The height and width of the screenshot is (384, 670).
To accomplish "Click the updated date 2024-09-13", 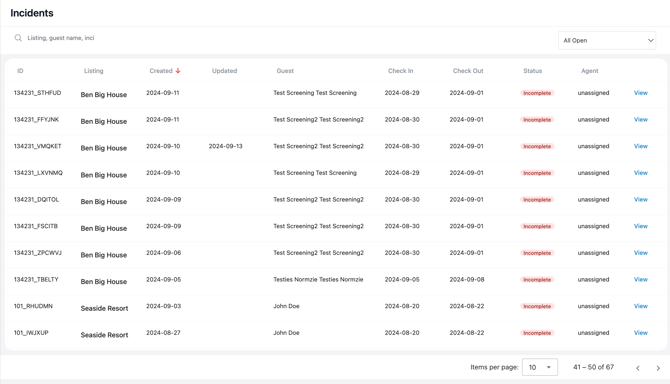I will (x=225, y=146).
